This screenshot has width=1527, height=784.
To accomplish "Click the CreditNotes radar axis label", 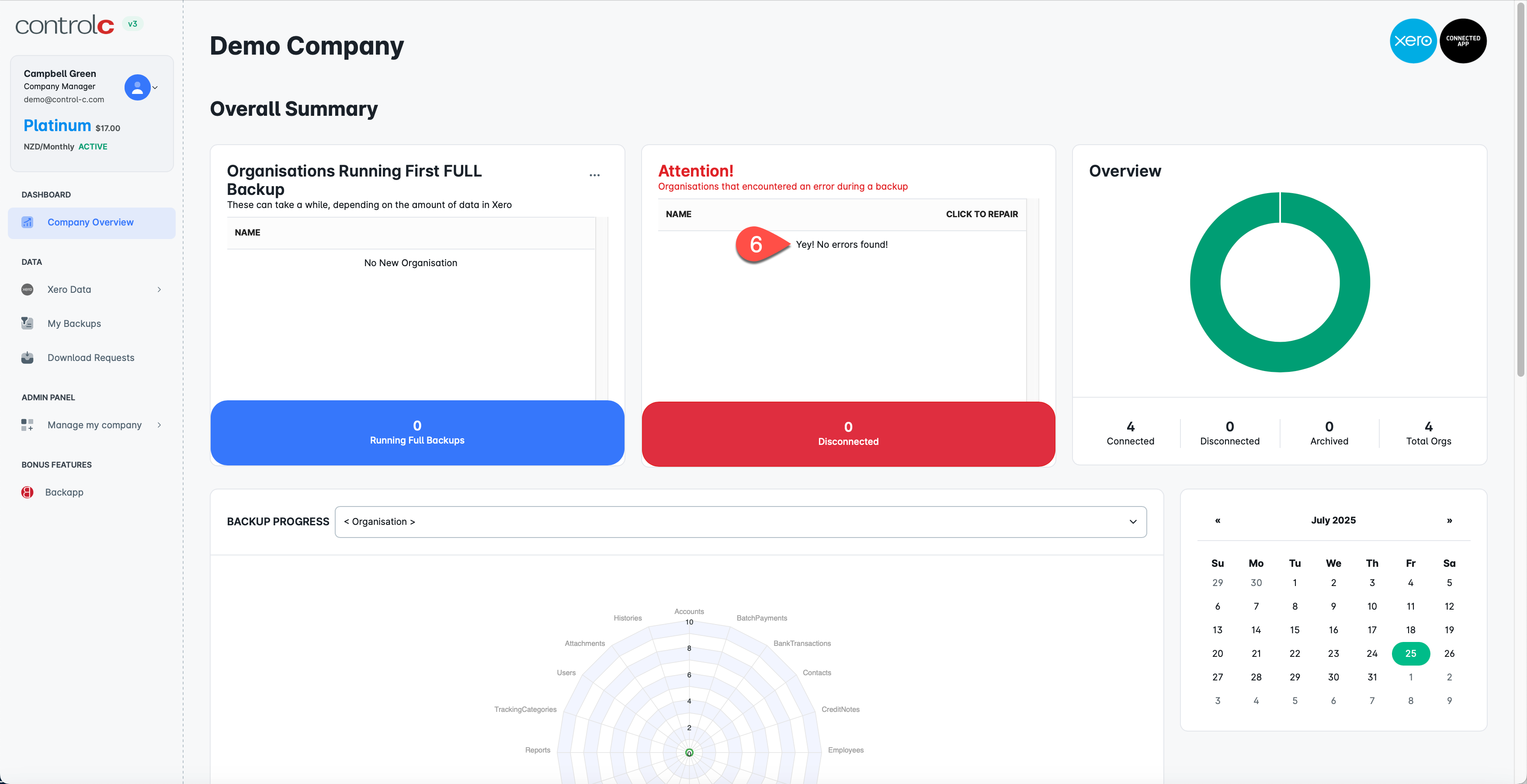I will pyautogui.click(x=840, y=709).
